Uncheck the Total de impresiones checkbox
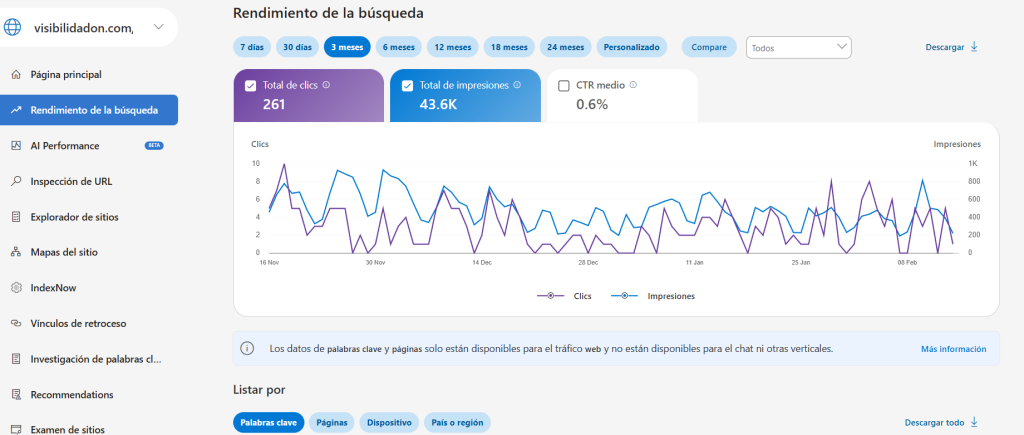This screenshot has width=1024, height=435. pos(407,86)
